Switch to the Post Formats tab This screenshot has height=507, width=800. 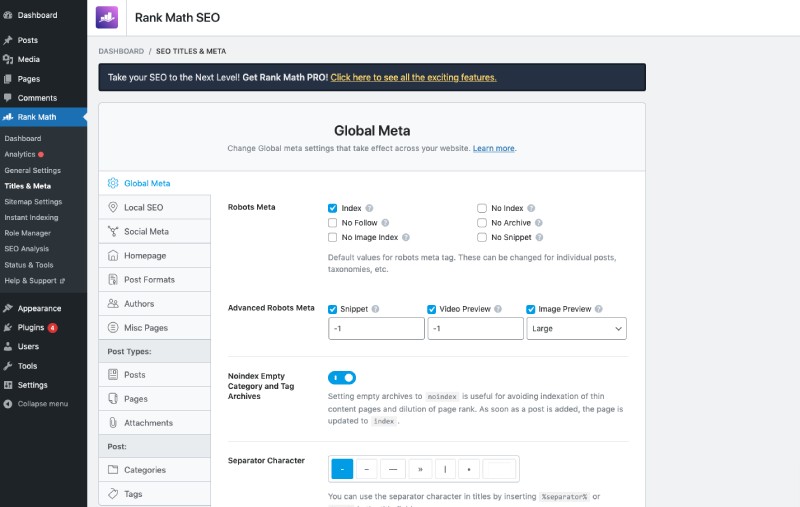(155, 280)
